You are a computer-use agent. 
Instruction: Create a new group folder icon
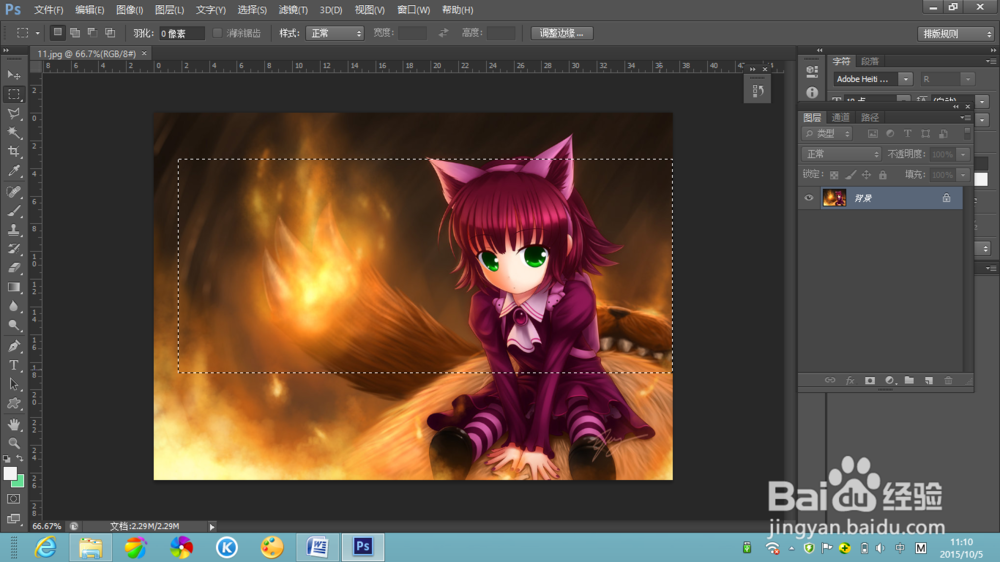pyautogui.click(x=909, y=380)
